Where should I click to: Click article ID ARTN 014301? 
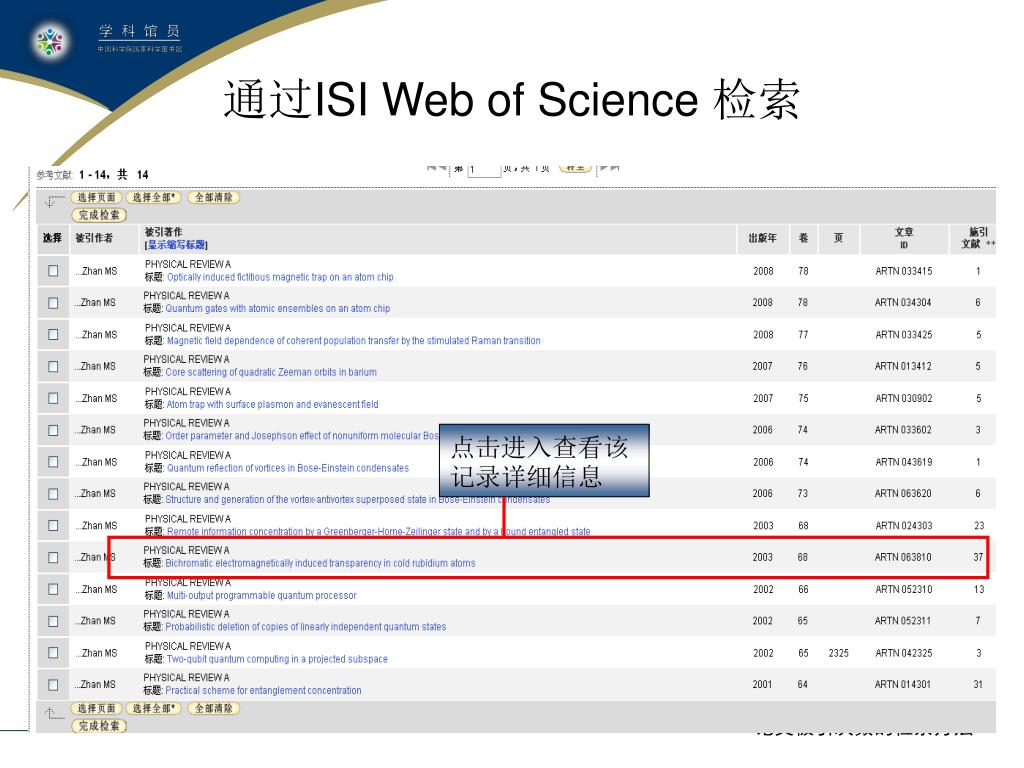point(903,685)
